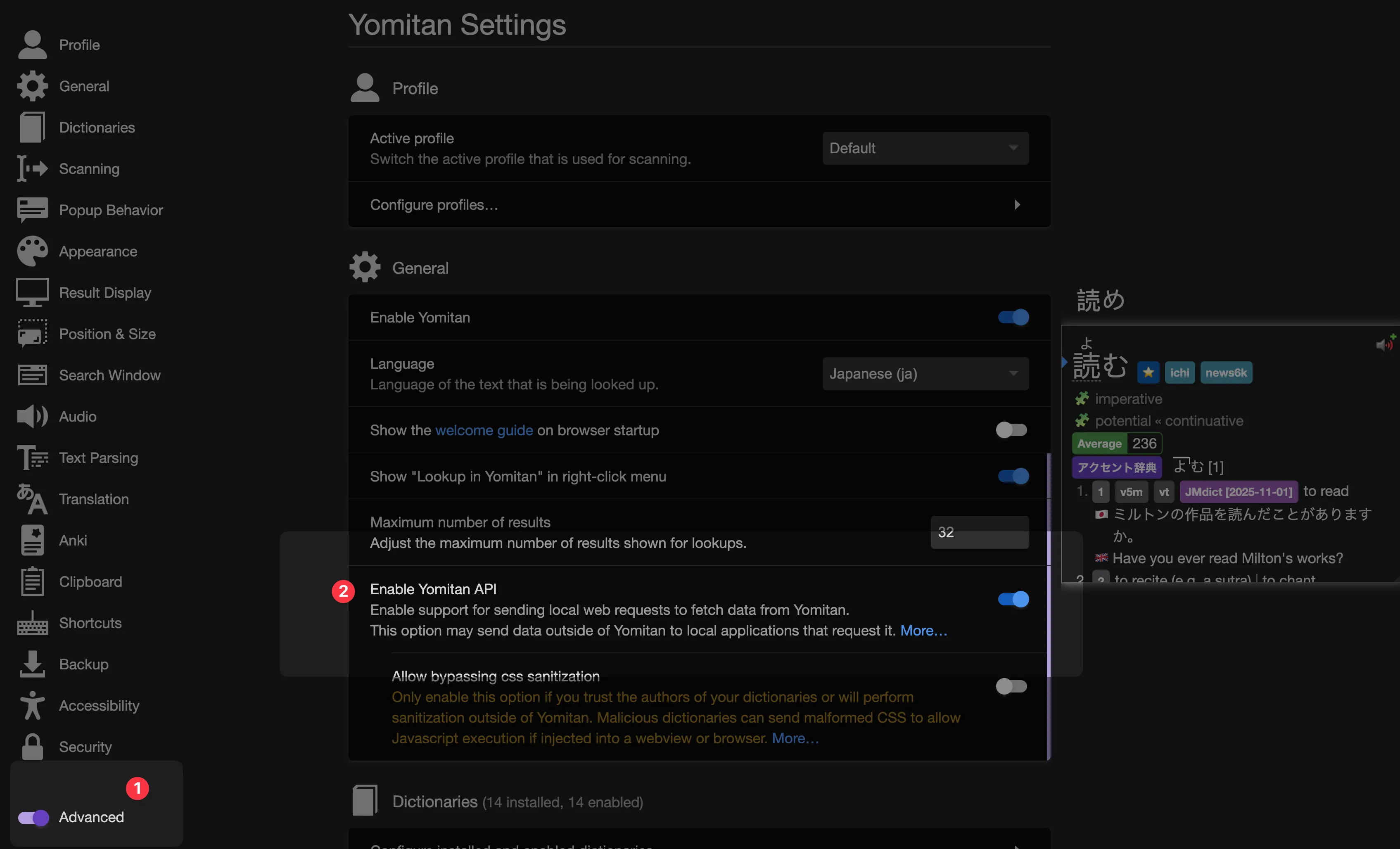Click the Average 236 frequency tag
Screen dimensions: 1400x849
coord(1116,443)
